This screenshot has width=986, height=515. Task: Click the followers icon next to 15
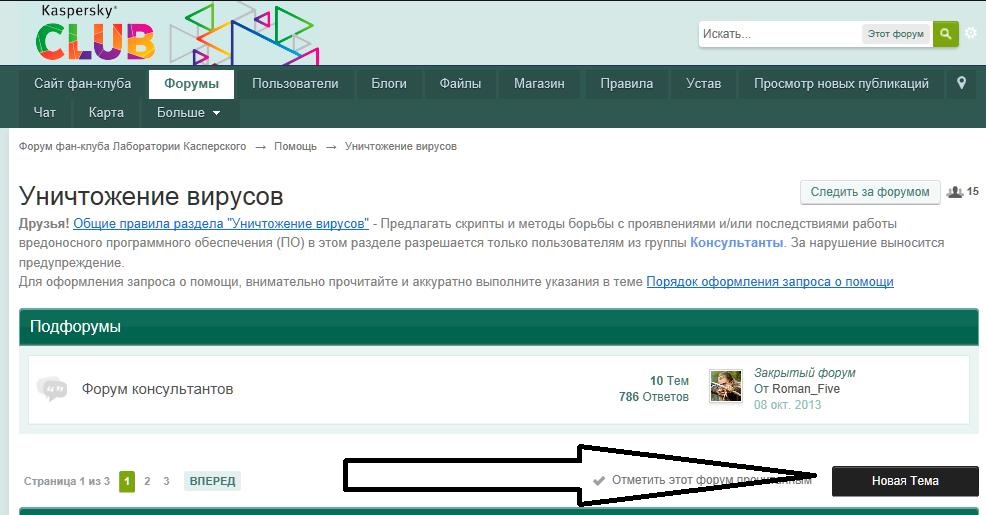tap(955, 192)
